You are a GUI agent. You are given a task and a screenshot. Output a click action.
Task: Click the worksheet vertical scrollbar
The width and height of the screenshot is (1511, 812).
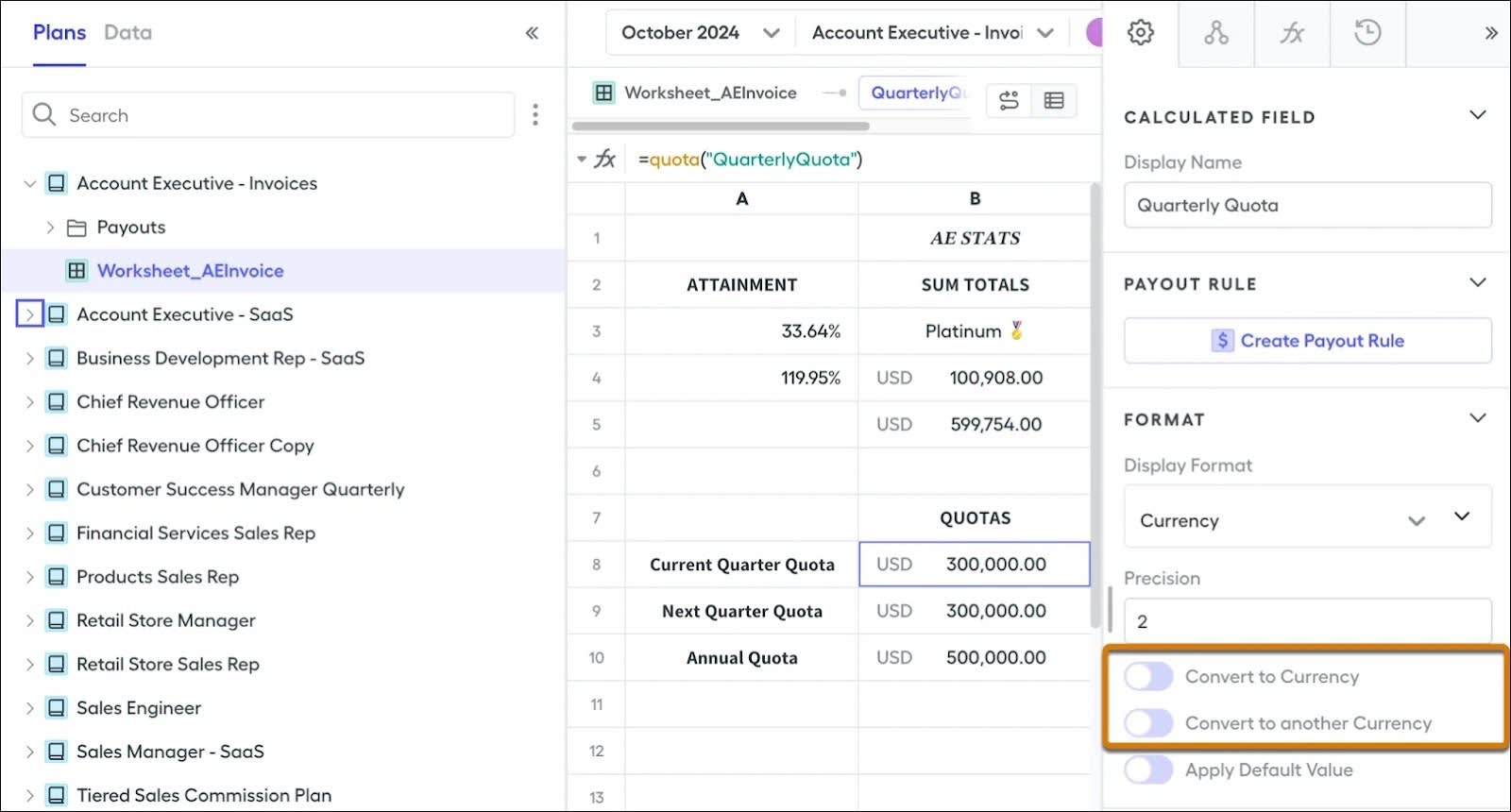click(1095, 406)
